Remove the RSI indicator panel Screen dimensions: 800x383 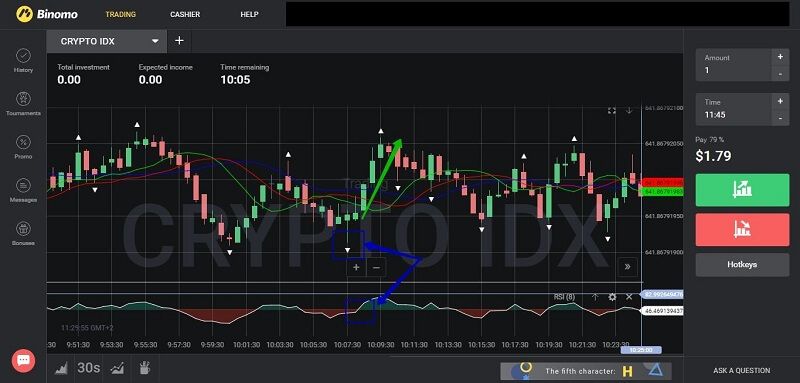[x=629, y=297]
